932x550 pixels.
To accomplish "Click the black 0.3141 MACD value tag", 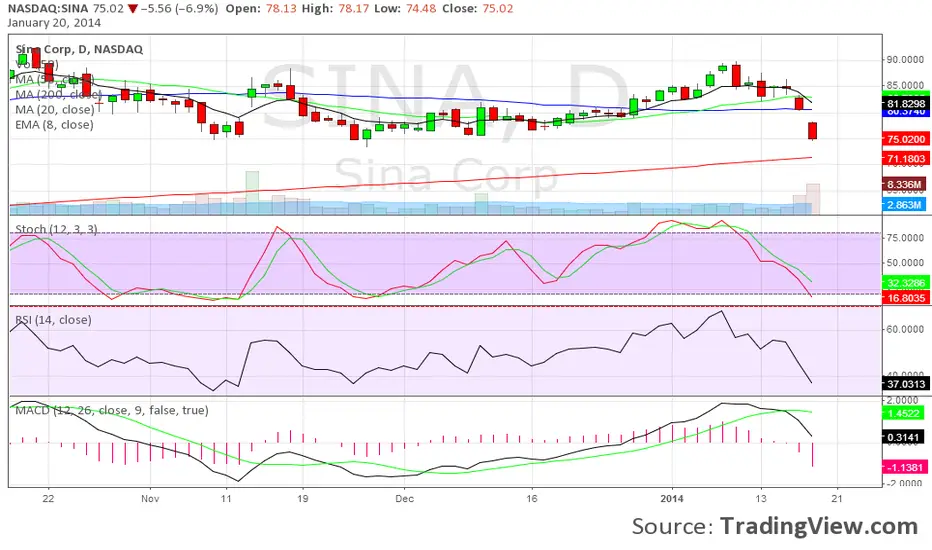I will coord(903,438).
